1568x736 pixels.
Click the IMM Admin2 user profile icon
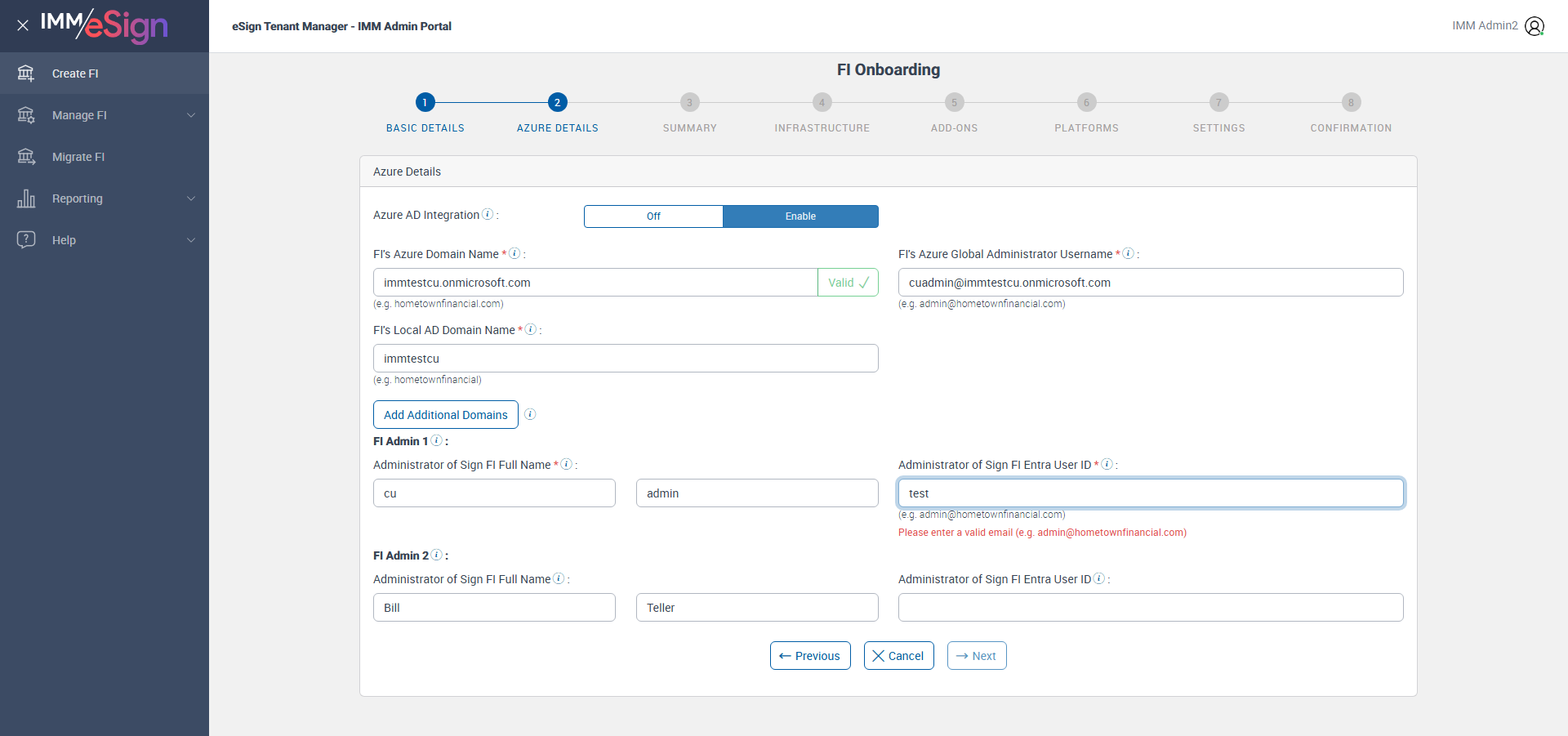tap(1535, 26)
